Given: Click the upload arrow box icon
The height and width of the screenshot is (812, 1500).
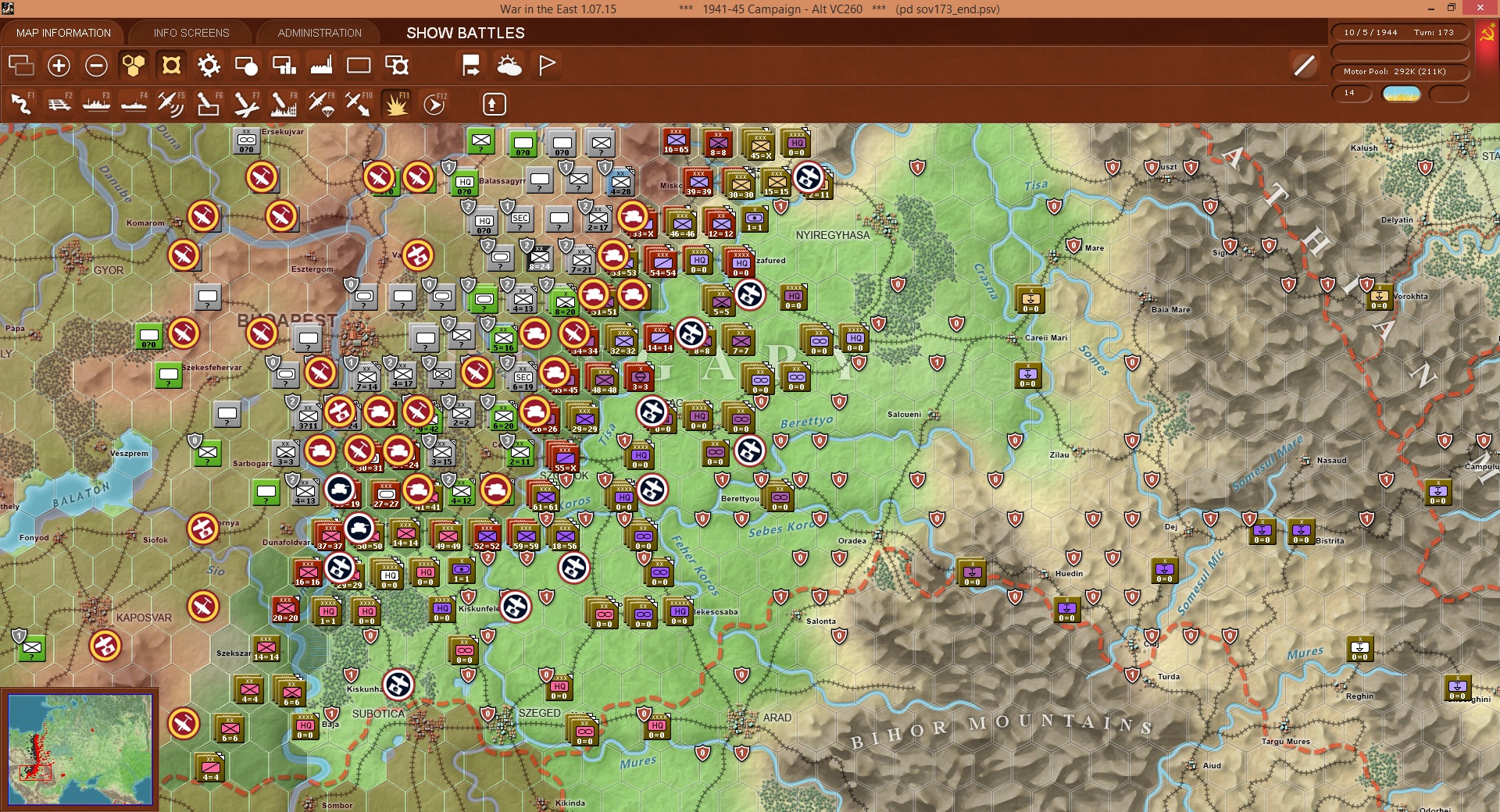Looking at the screenshot, I should 493,104.
